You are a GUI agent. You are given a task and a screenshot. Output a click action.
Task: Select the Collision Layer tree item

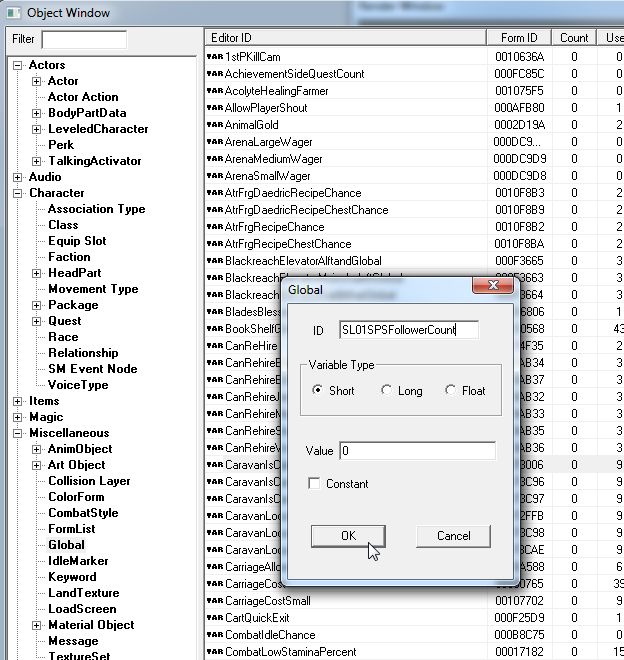pos(89,481)
